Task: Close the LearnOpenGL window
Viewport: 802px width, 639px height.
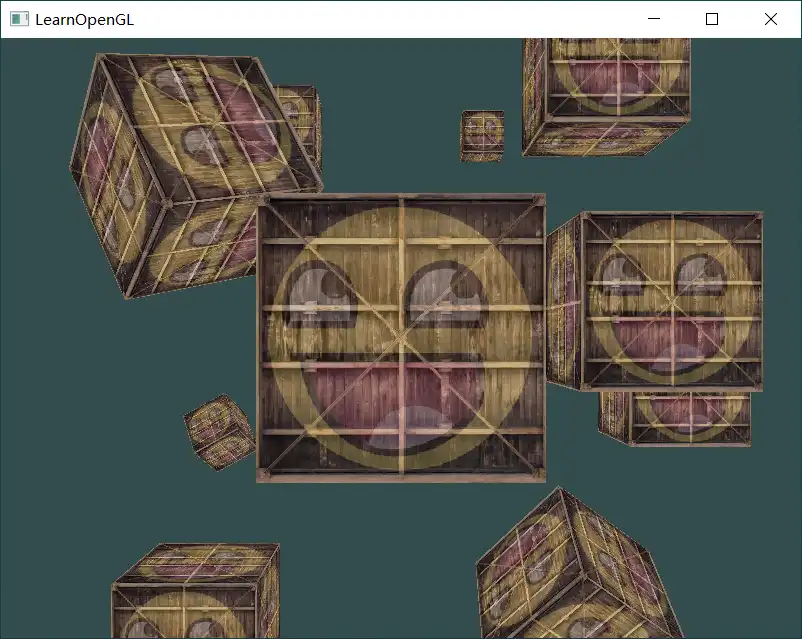Action: click(770, 19)
